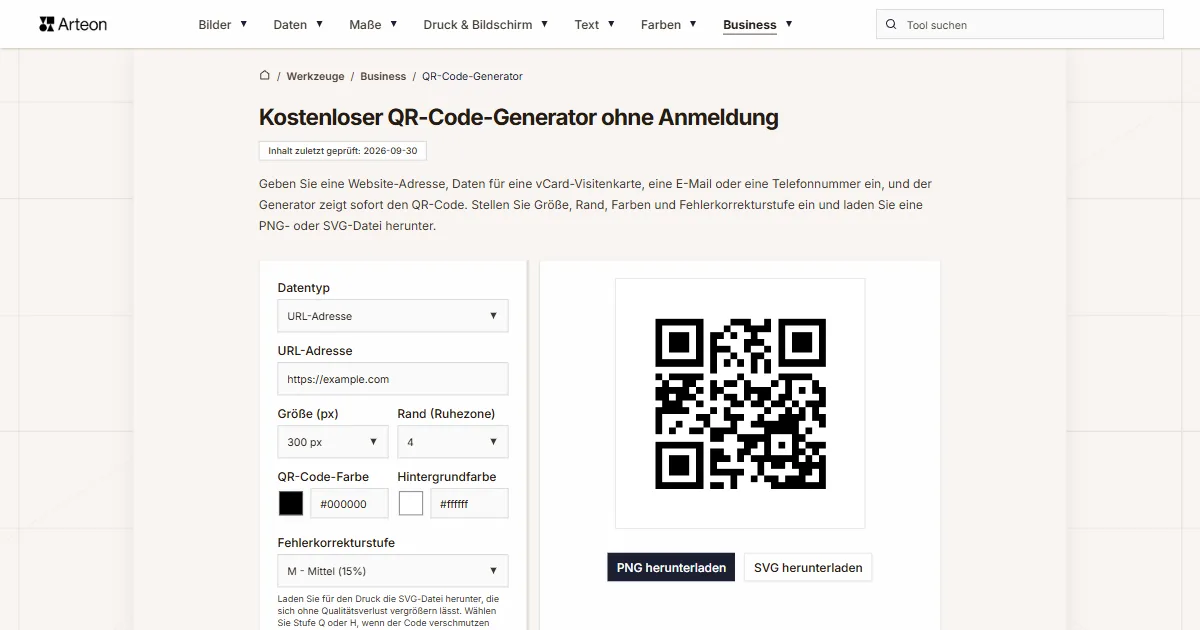Go to Business breadcrumb link
This screenshot has height=630, width=1200.
coord(383,76)
